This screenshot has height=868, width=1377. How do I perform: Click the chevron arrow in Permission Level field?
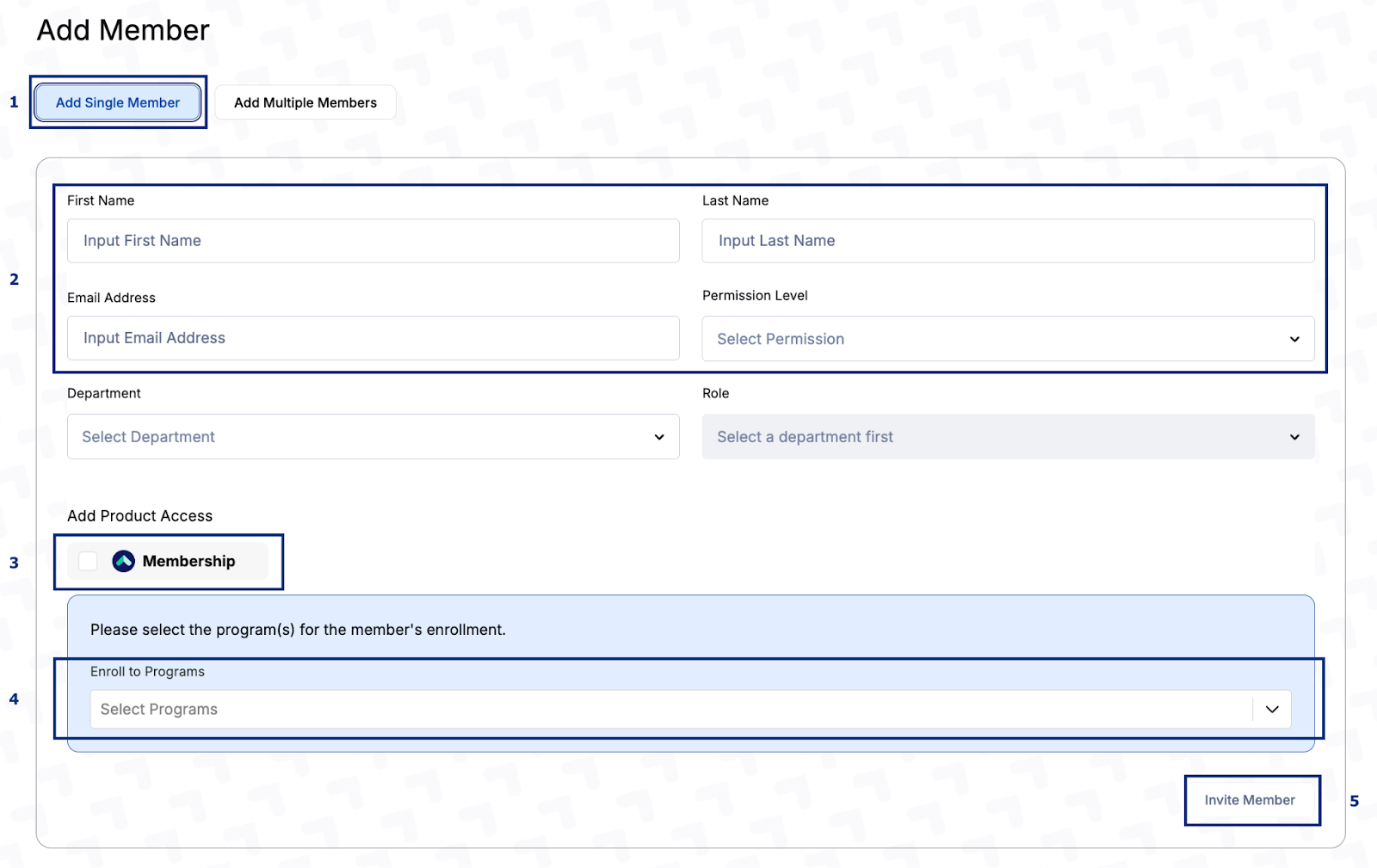1294,339
